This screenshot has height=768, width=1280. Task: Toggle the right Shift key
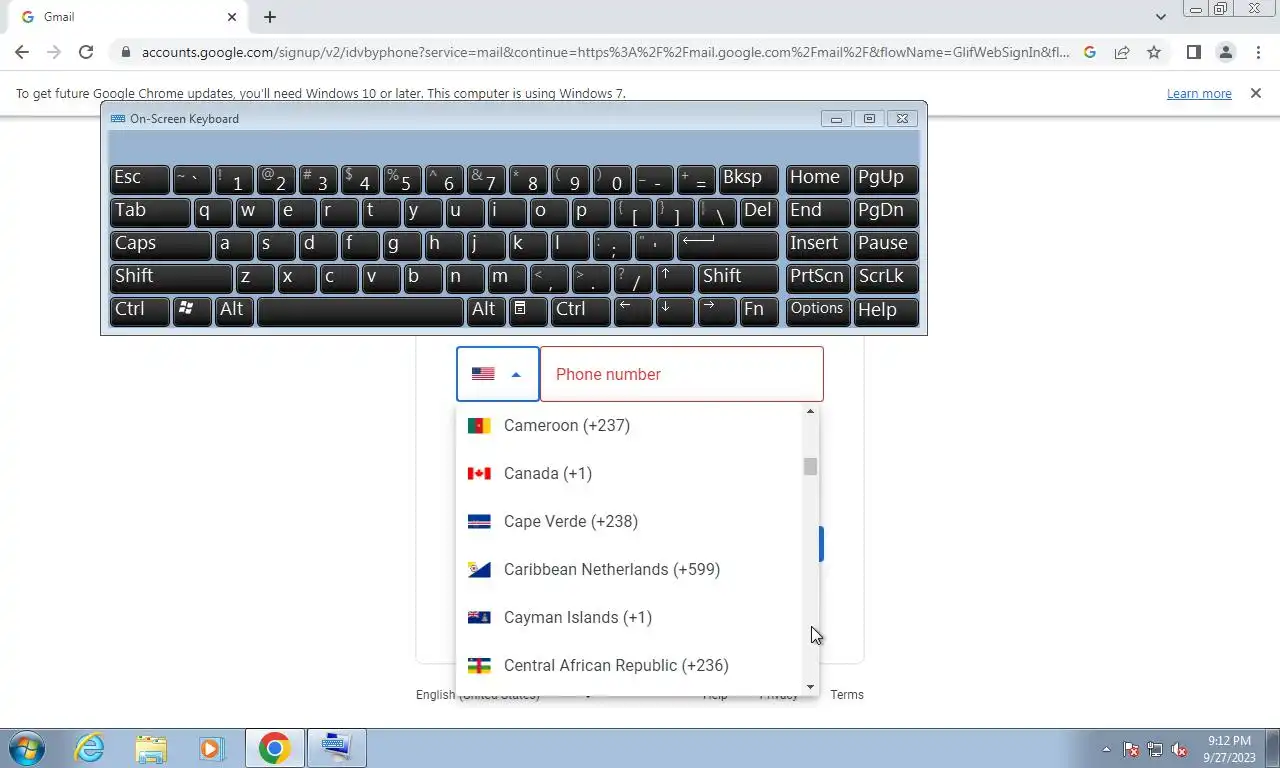[737, 277]
